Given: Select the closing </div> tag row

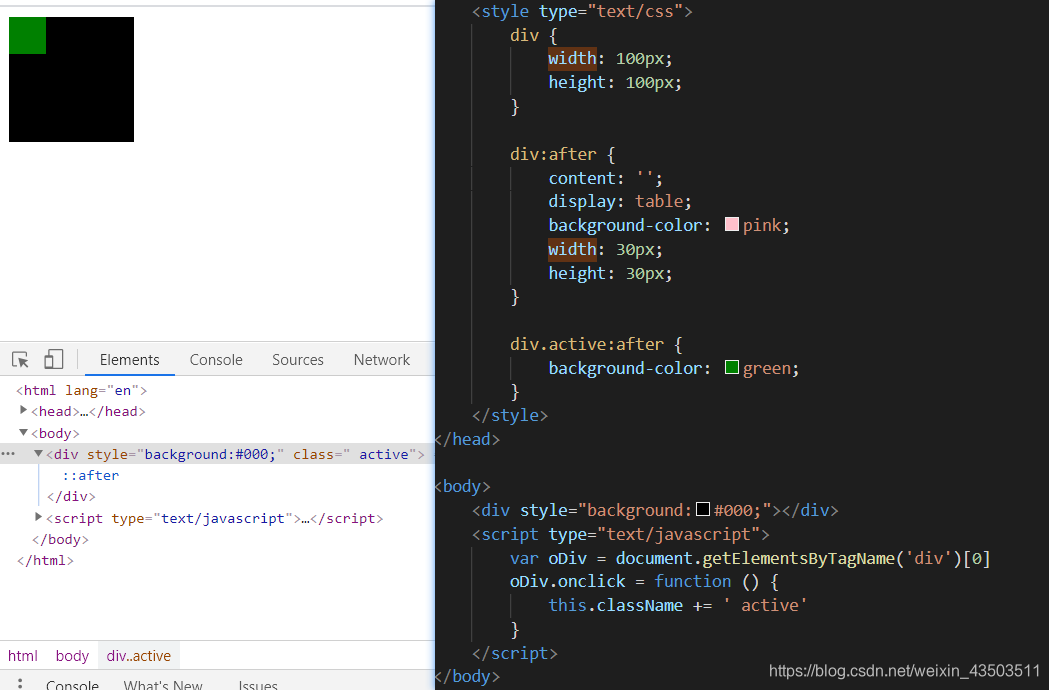Looking at the screenshot, I should pos(71,497).
